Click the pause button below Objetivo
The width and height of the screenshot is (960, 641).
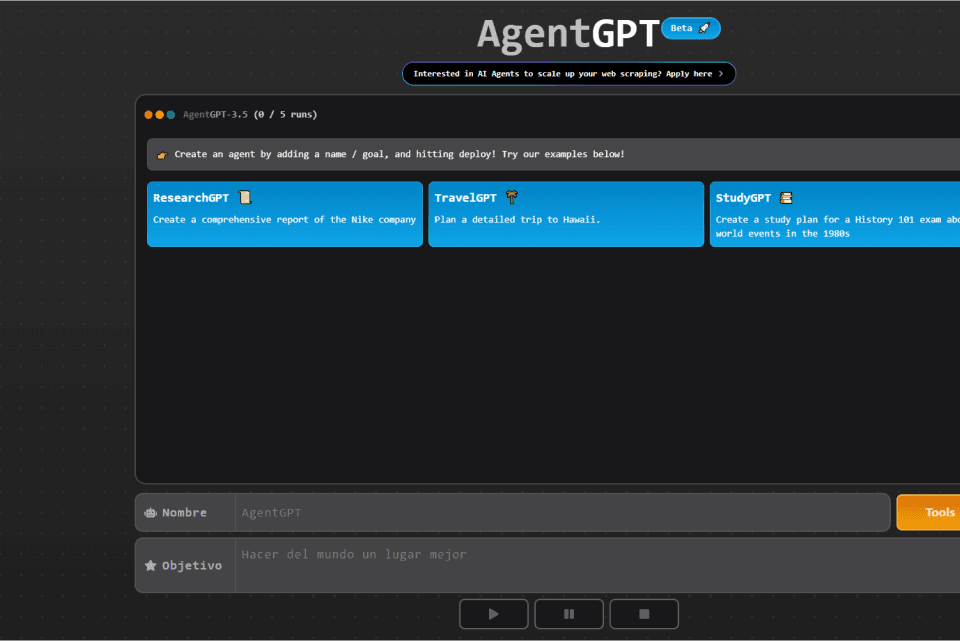(569, 613)
